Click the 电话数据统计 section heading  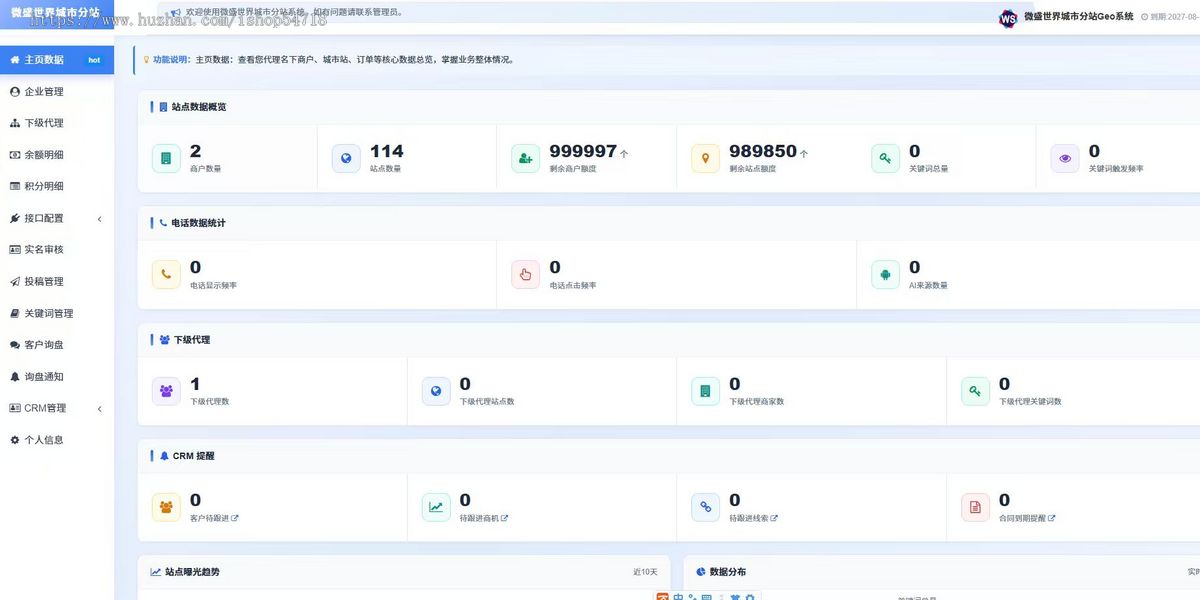pos(199,223)
